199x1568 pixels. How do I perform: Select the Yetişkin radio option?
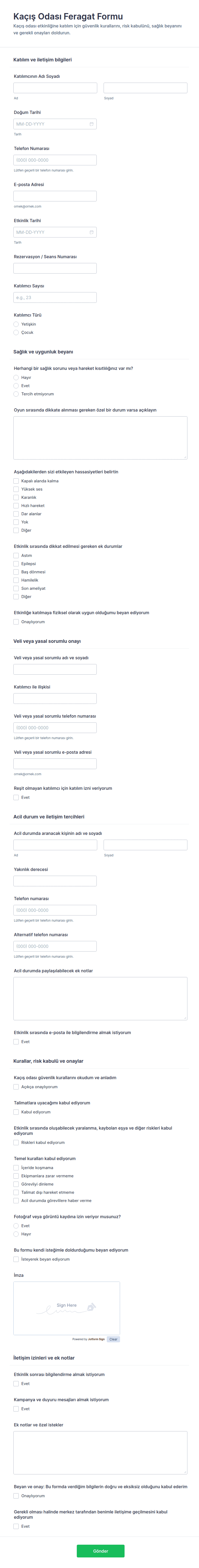(16, 325)
